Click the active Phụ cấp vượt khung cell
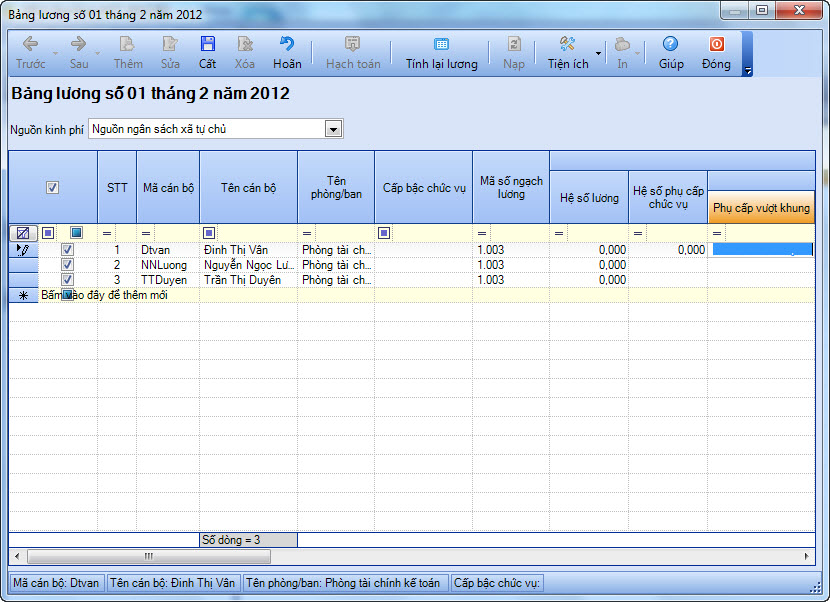 click(762, 250)
